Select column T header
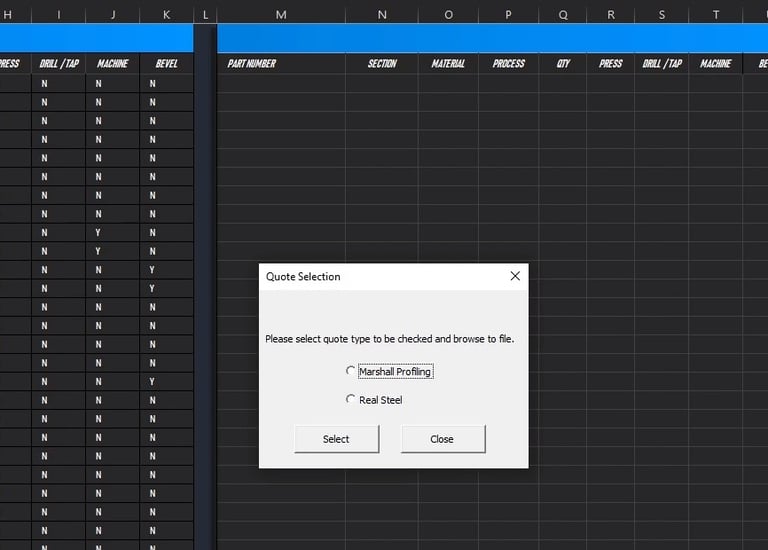The width and height of the screenshot is (768, 550). (716, 15)
